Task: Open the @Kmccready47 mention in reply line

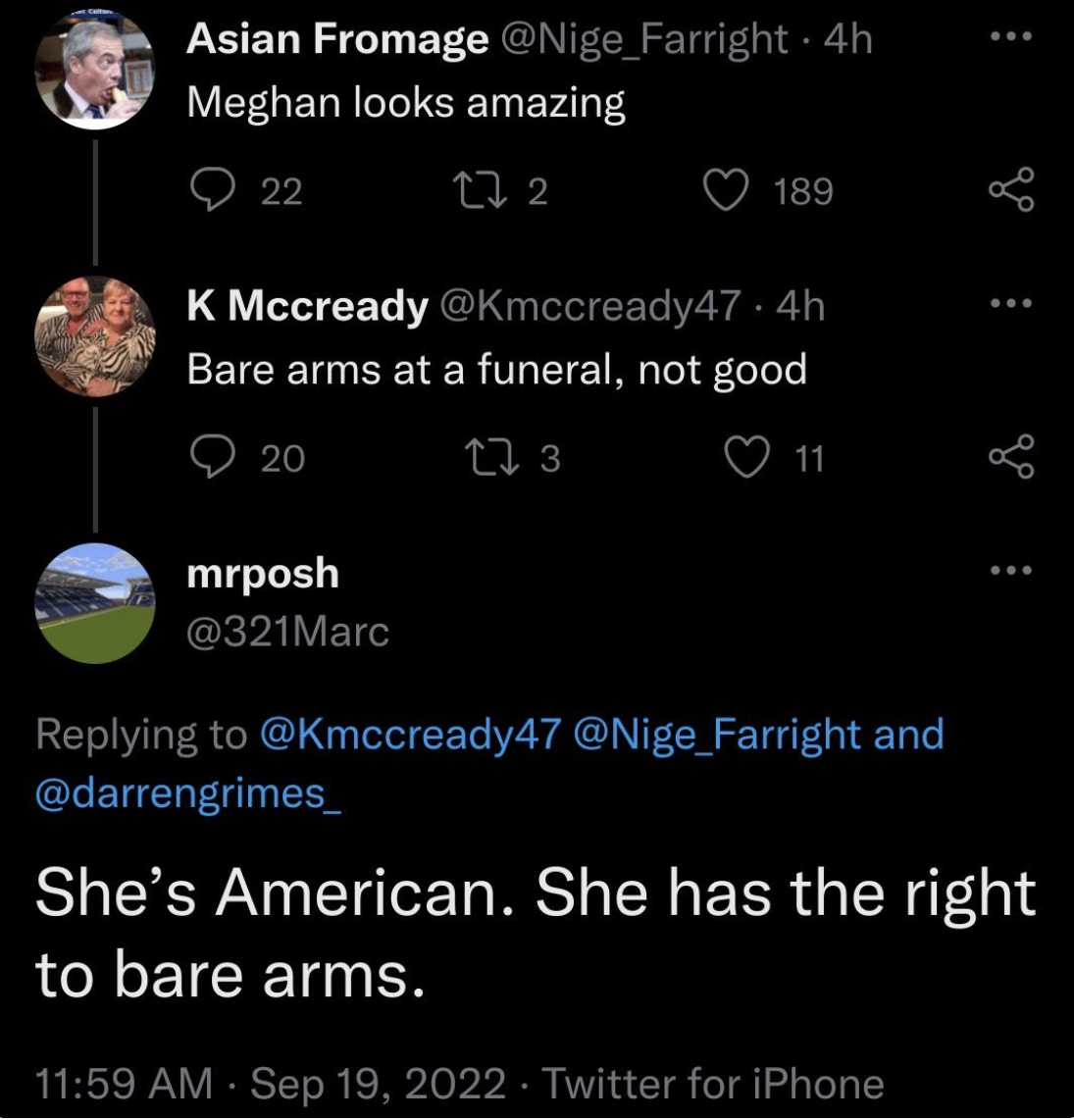Action: 410,735
